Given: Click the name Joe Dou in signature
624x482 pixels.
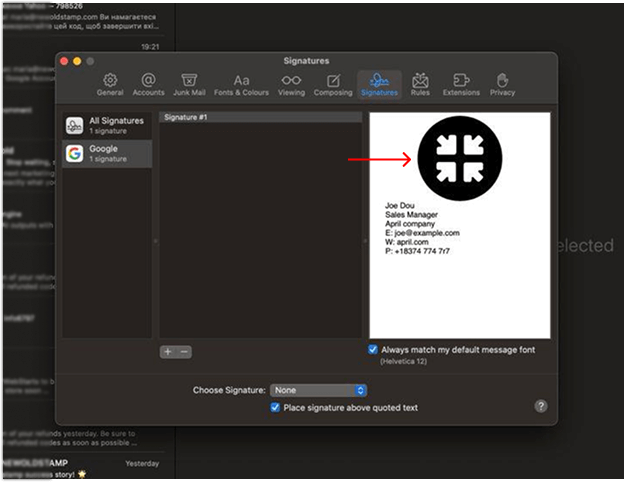Looking at the screenshot, I should [400, 205].
